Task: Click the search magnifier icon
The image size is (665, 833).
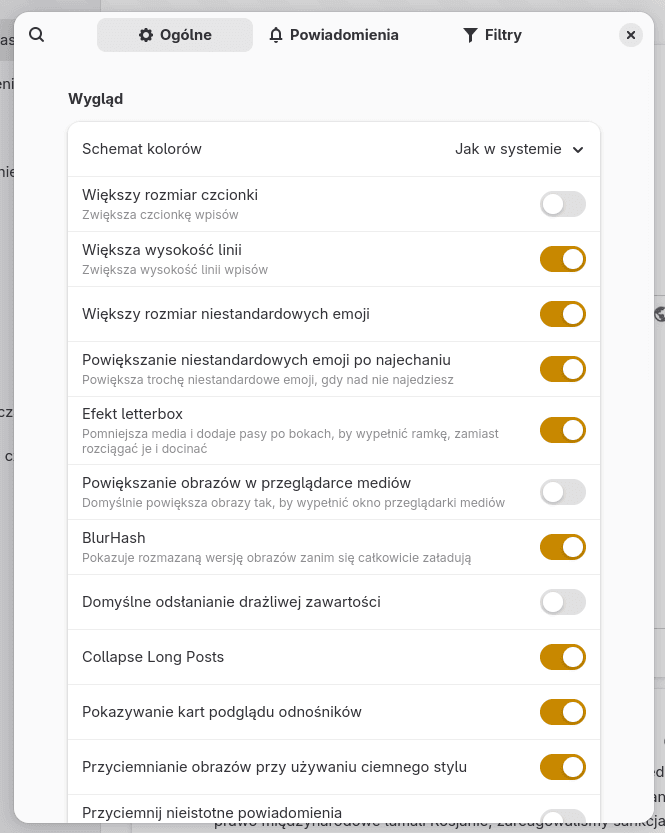Action: pos(37,35)
